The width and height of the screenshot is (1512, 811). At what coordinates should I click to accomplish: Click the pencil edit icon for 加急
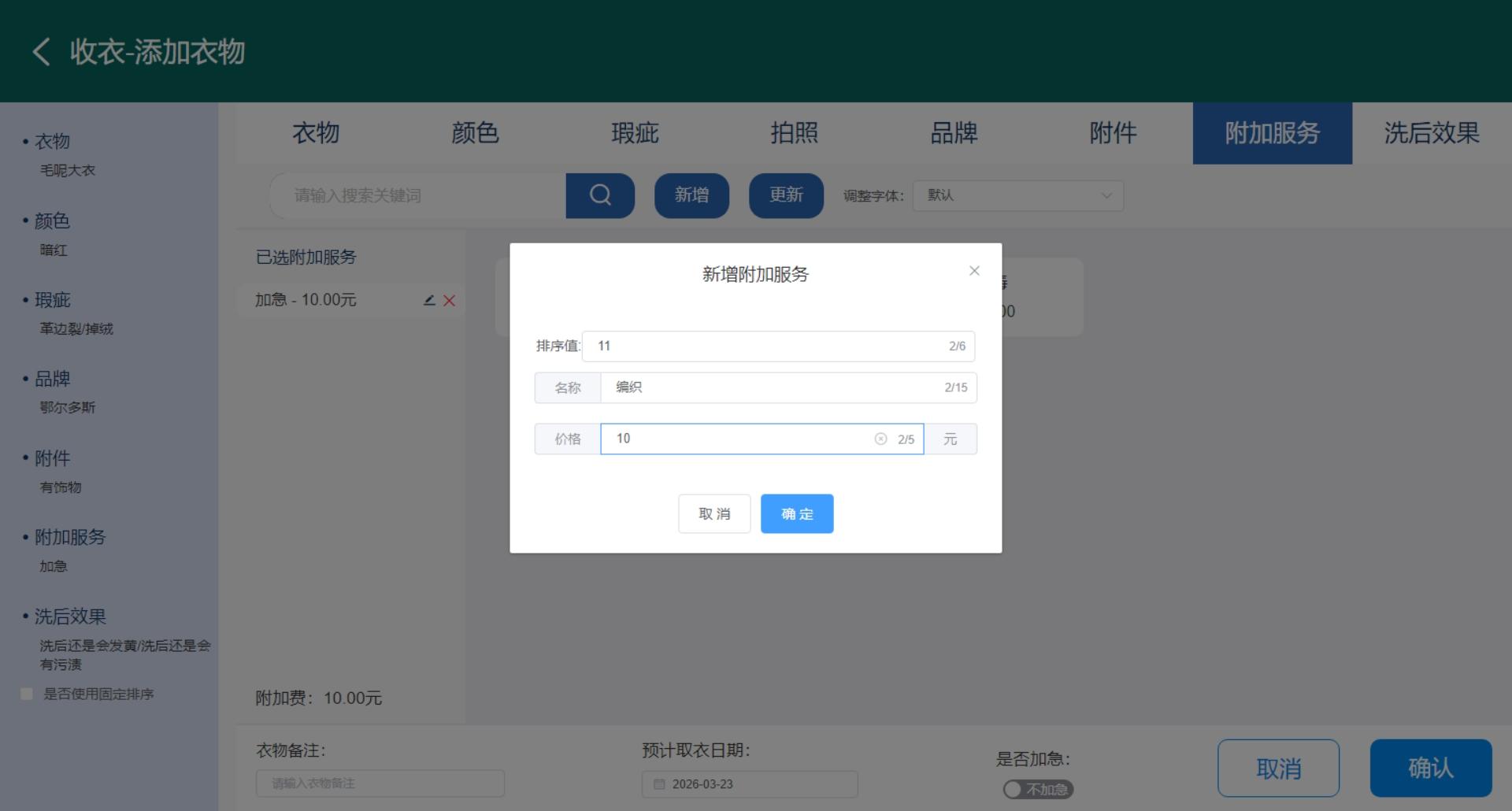click(x=429, y=300)
